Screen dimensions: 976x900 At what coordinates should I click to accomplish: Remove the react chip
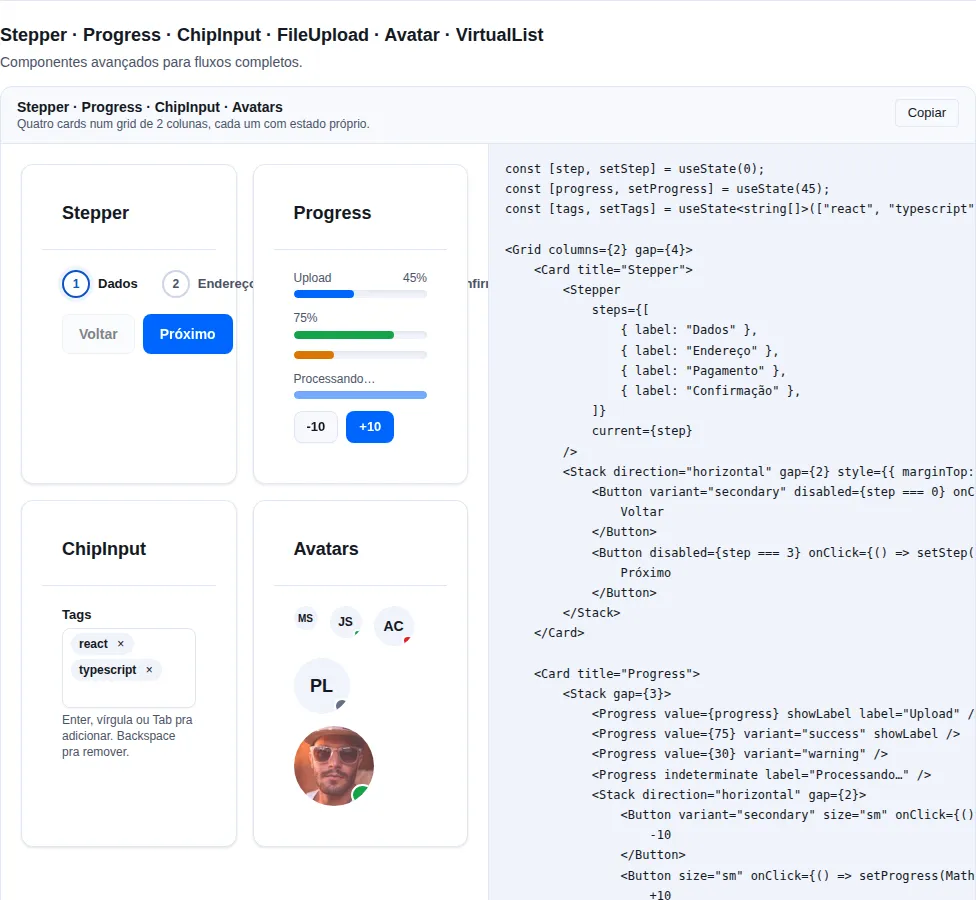121,644
